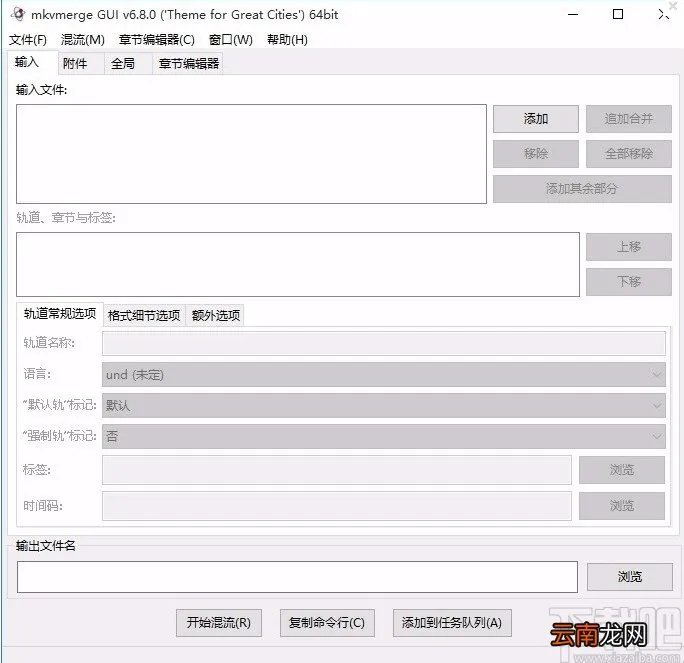The height and width of the screenshot is (663, 684).
Task: Click 浏览 button next to 时间码 field
Action: click(622, 506)
